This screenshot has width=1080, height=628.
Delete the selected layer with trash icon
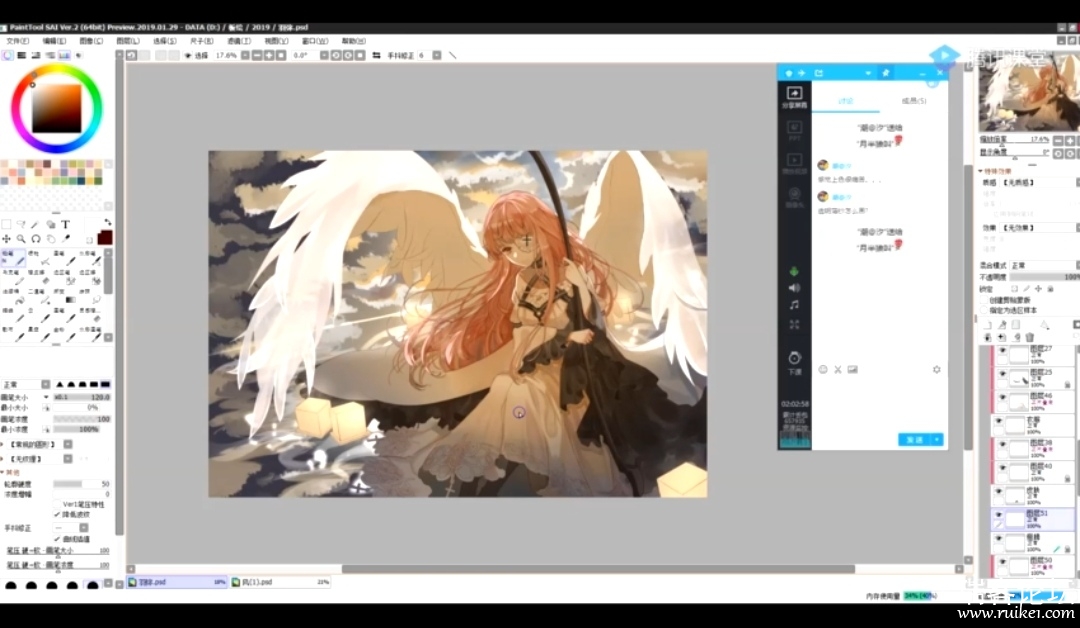1030,337
